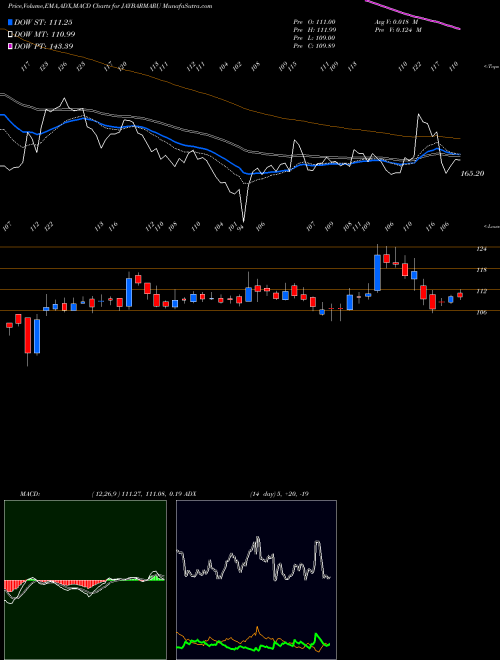
Task: Click the 112 price axis label
Action: pyautogui.click(x=481, y=291)
